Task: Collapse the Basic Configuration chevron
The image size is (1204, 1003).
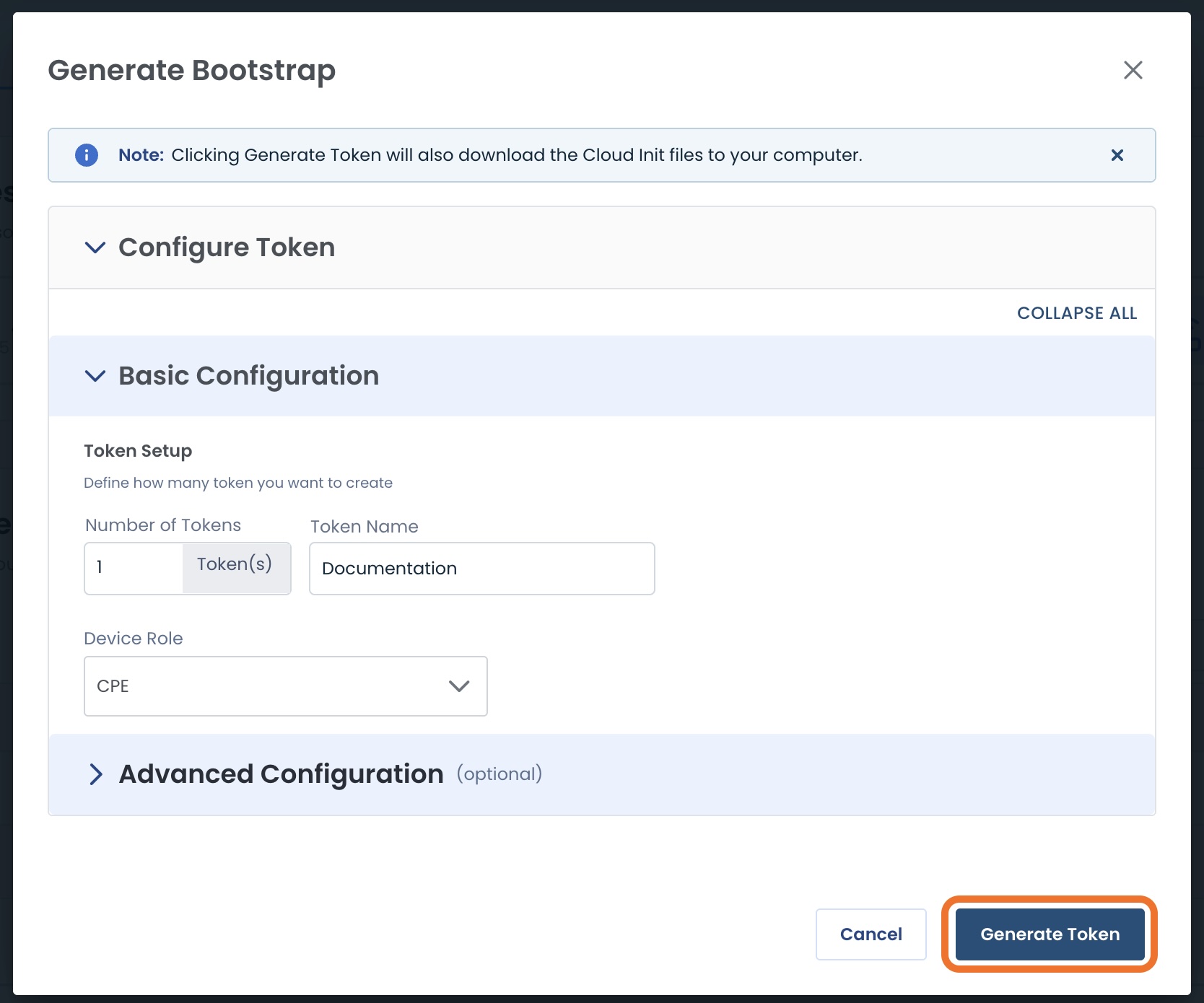Action: click(x=95, y=376)
